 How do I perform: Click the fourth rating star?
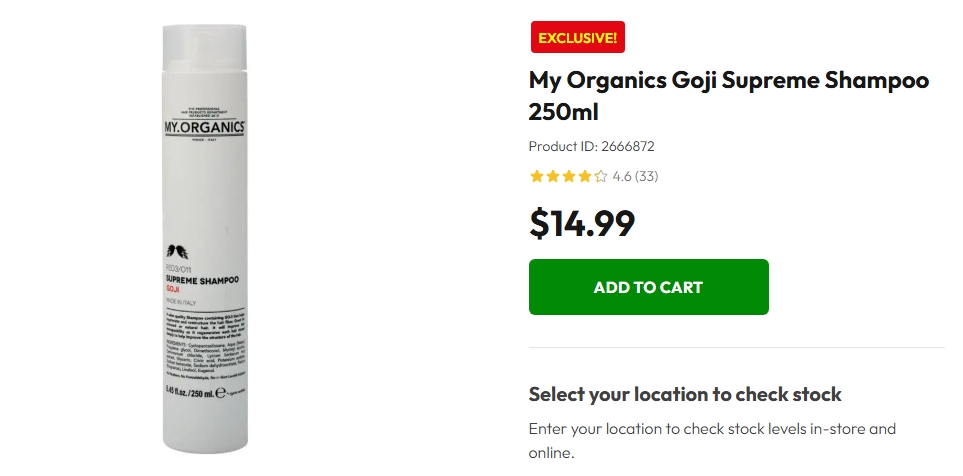click(x=585, y=177)
